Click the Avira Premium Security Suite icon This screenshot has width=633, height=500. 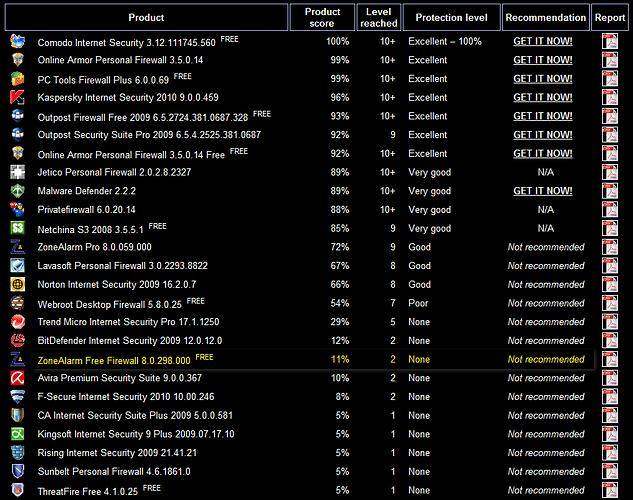tap(18, 378)
